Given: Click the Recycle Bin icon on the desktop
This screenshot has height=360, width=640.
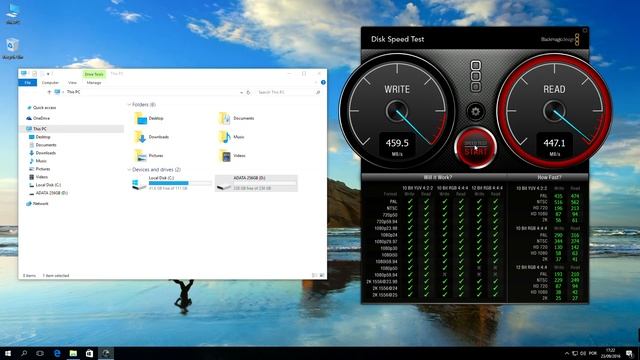Looking at the screenshot, I should (13, 49).
